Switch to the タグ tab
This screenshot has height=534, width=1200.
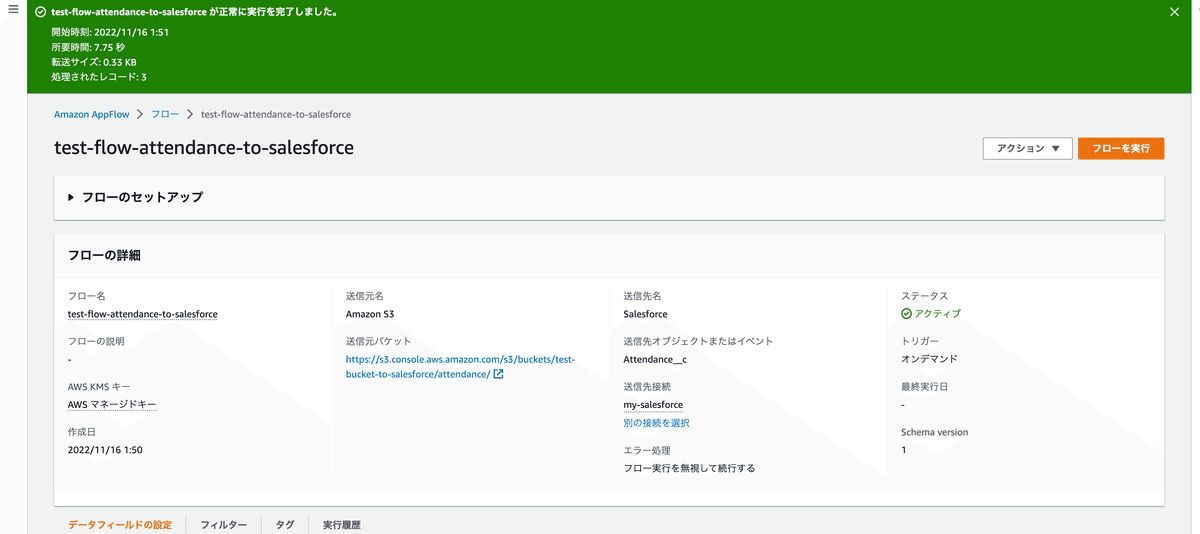285,525
